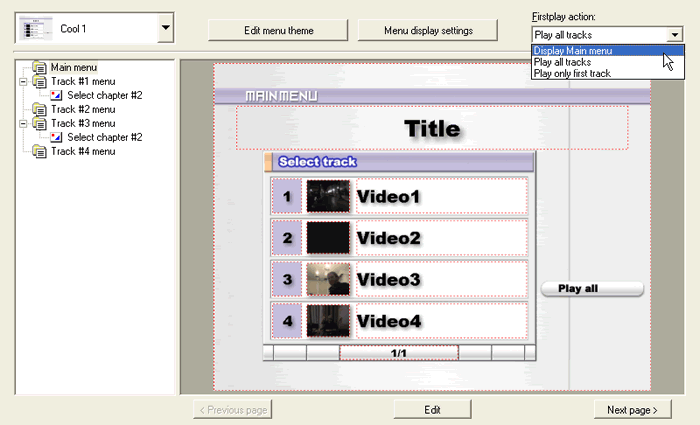Choose Play only first track option
Screen dimensions: 700x425
coord(608,74)
